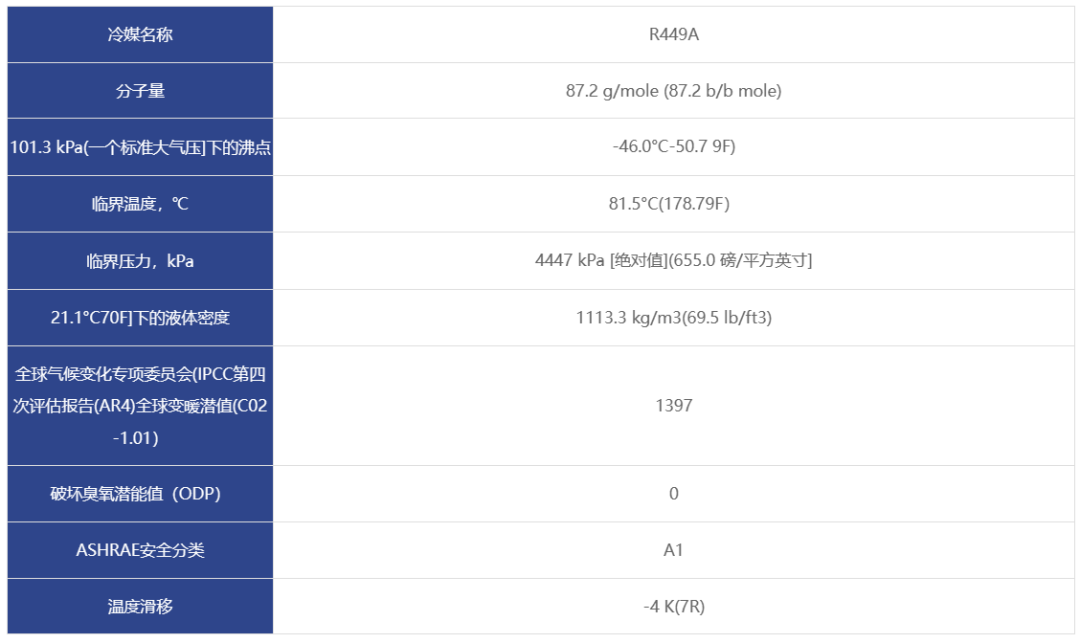Select the ODP value 0
The width and height of the screenshot is (1080, 643).
coord(673,494)
